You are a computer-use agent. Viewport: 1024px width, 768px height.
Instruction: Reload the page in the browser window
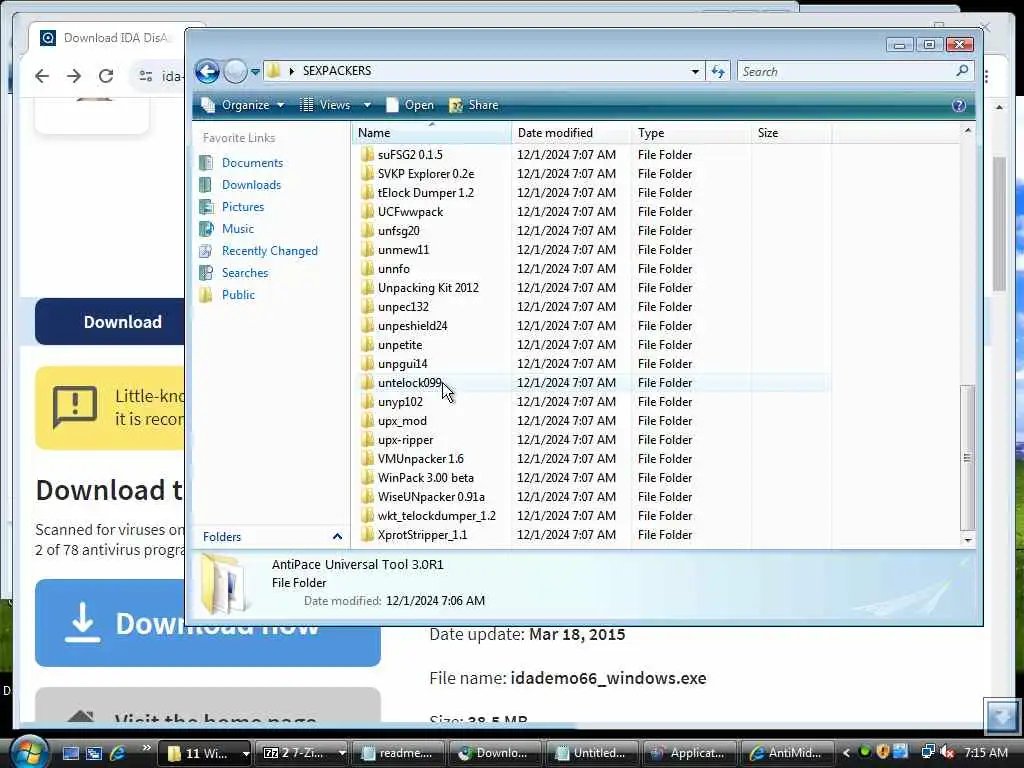(x=106, y=76)
